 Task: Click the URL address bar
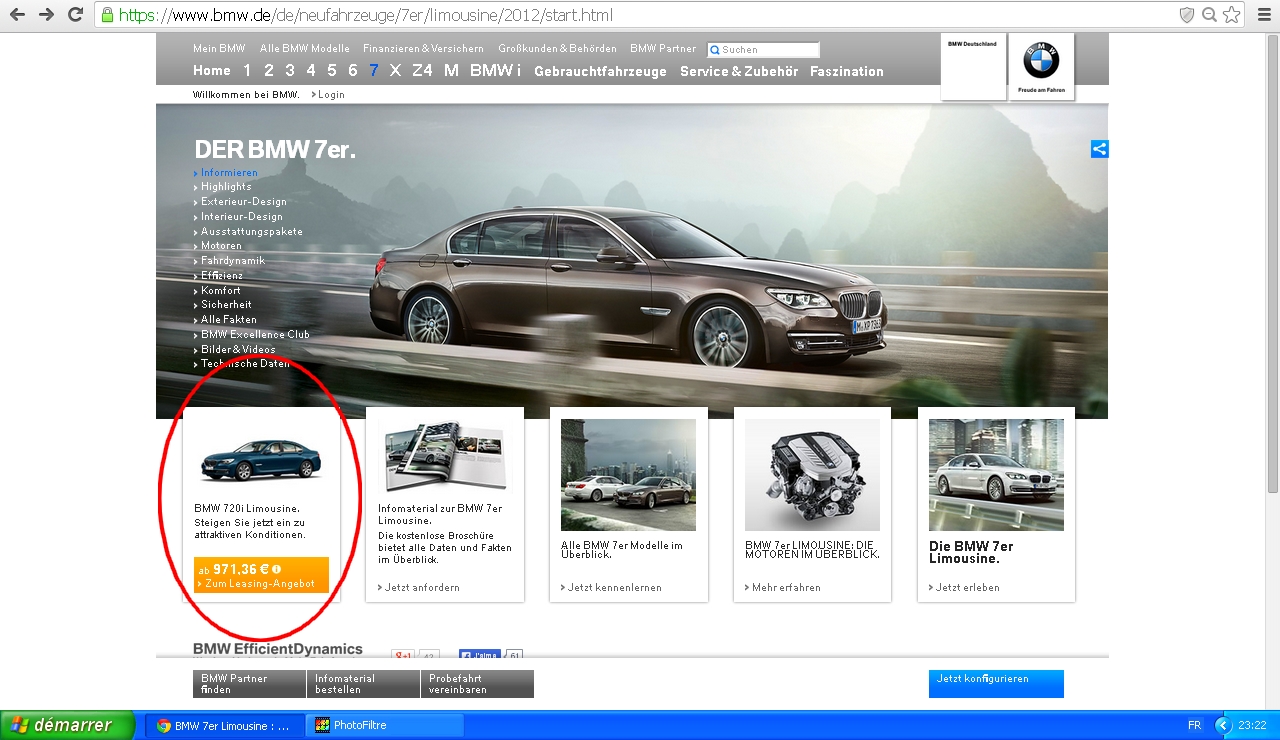tap(640, 15)
